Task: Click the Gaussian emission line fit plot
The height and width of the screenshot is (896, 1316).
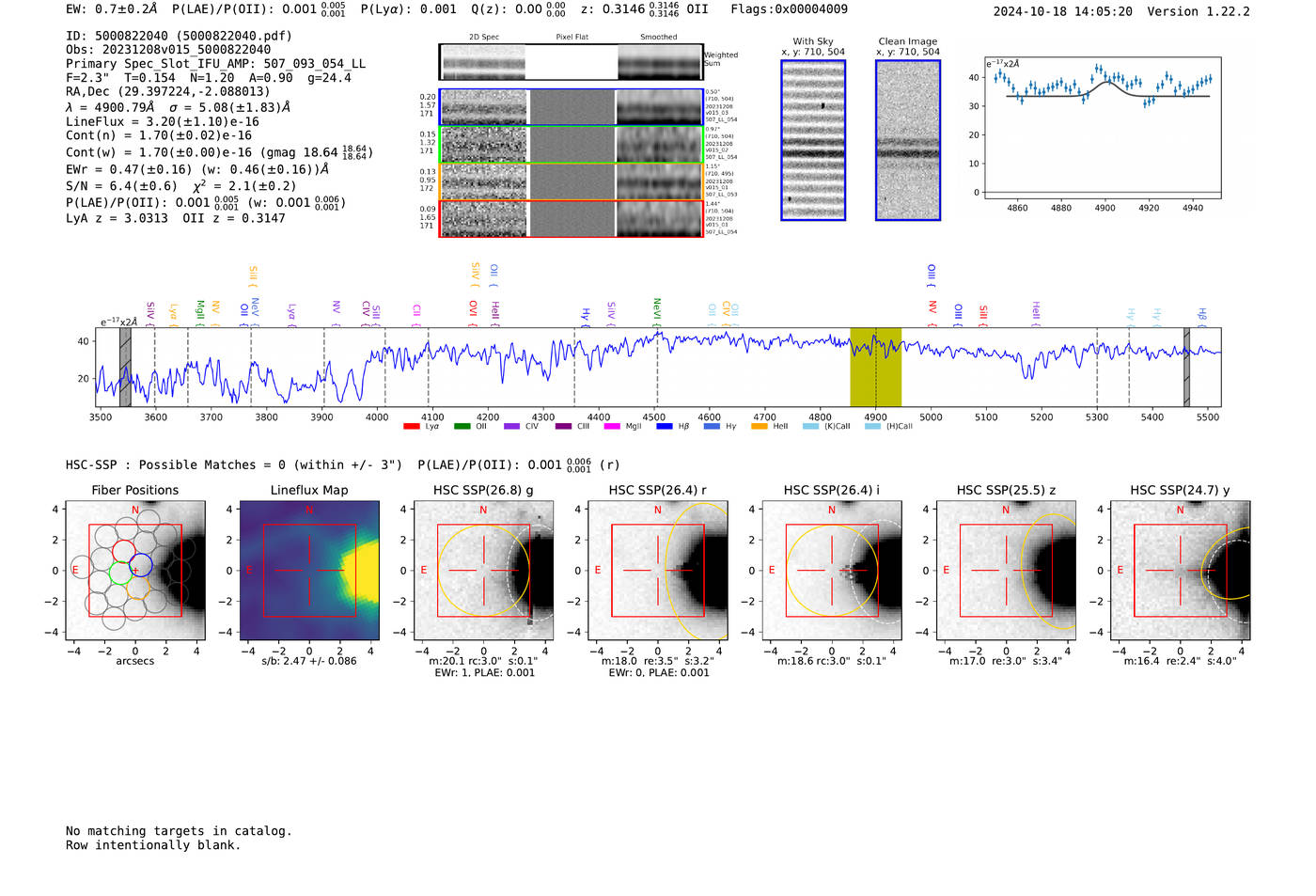Action: pos(1102,127)
